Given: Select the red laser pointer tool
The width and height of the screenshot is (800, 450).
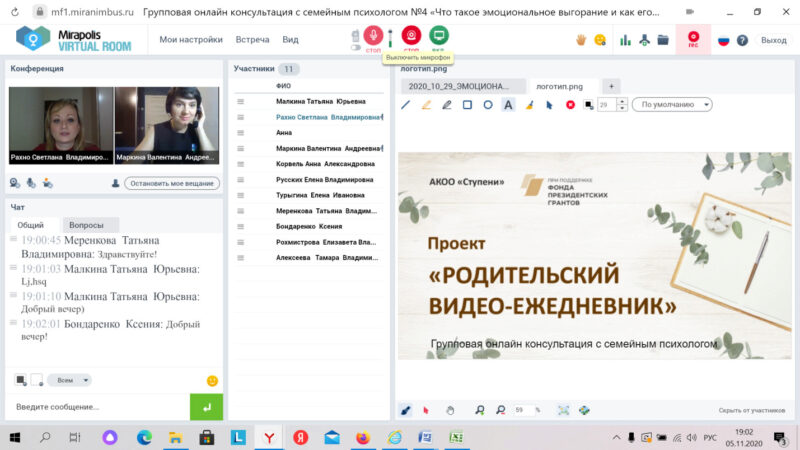Looking at the screenshot, I should (x=426, y=410).
